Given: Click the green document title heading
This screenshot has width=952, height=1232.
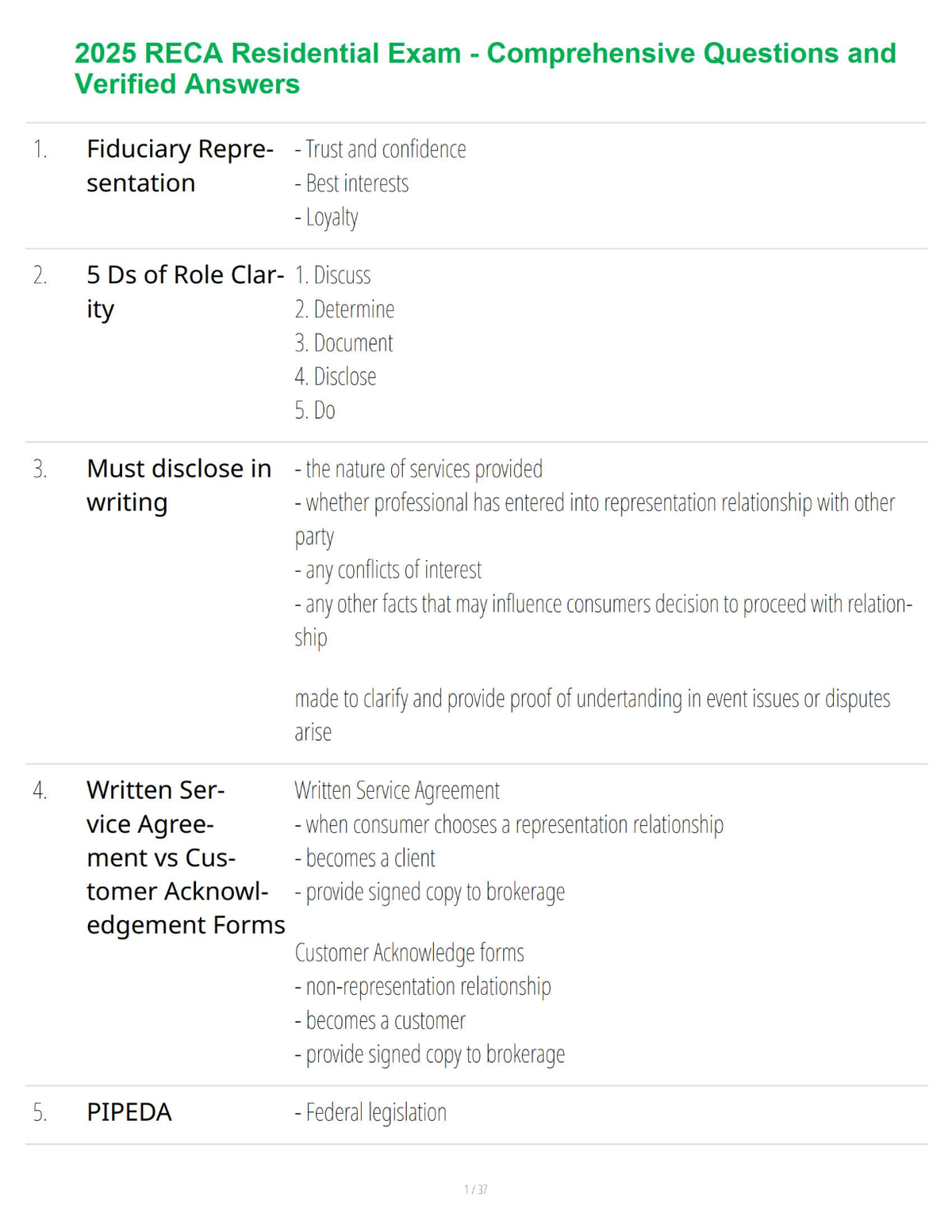Looking at the screenshot, I should (x=485, y=68).
